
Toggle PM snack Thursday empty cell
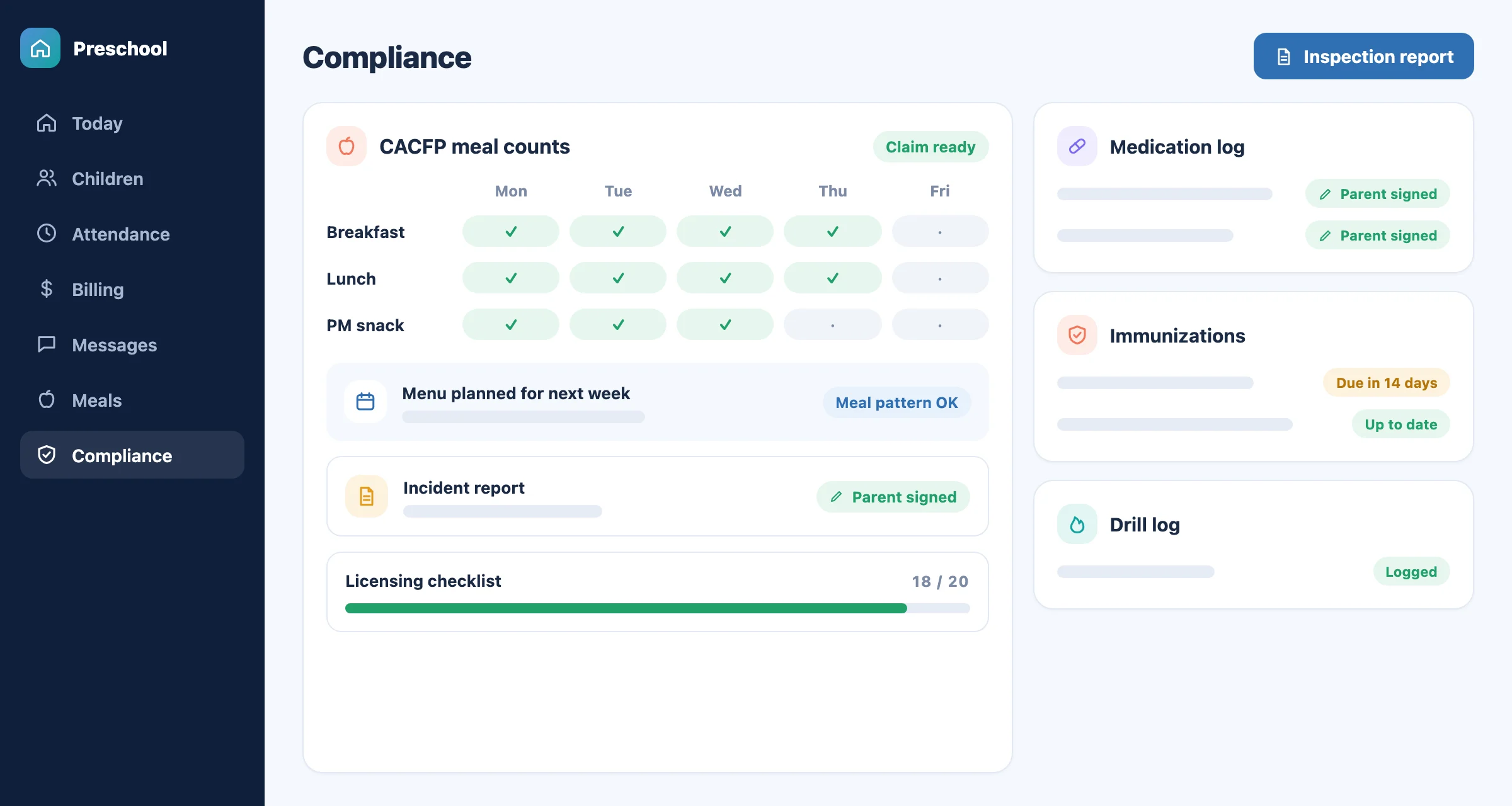click(833, 324)
